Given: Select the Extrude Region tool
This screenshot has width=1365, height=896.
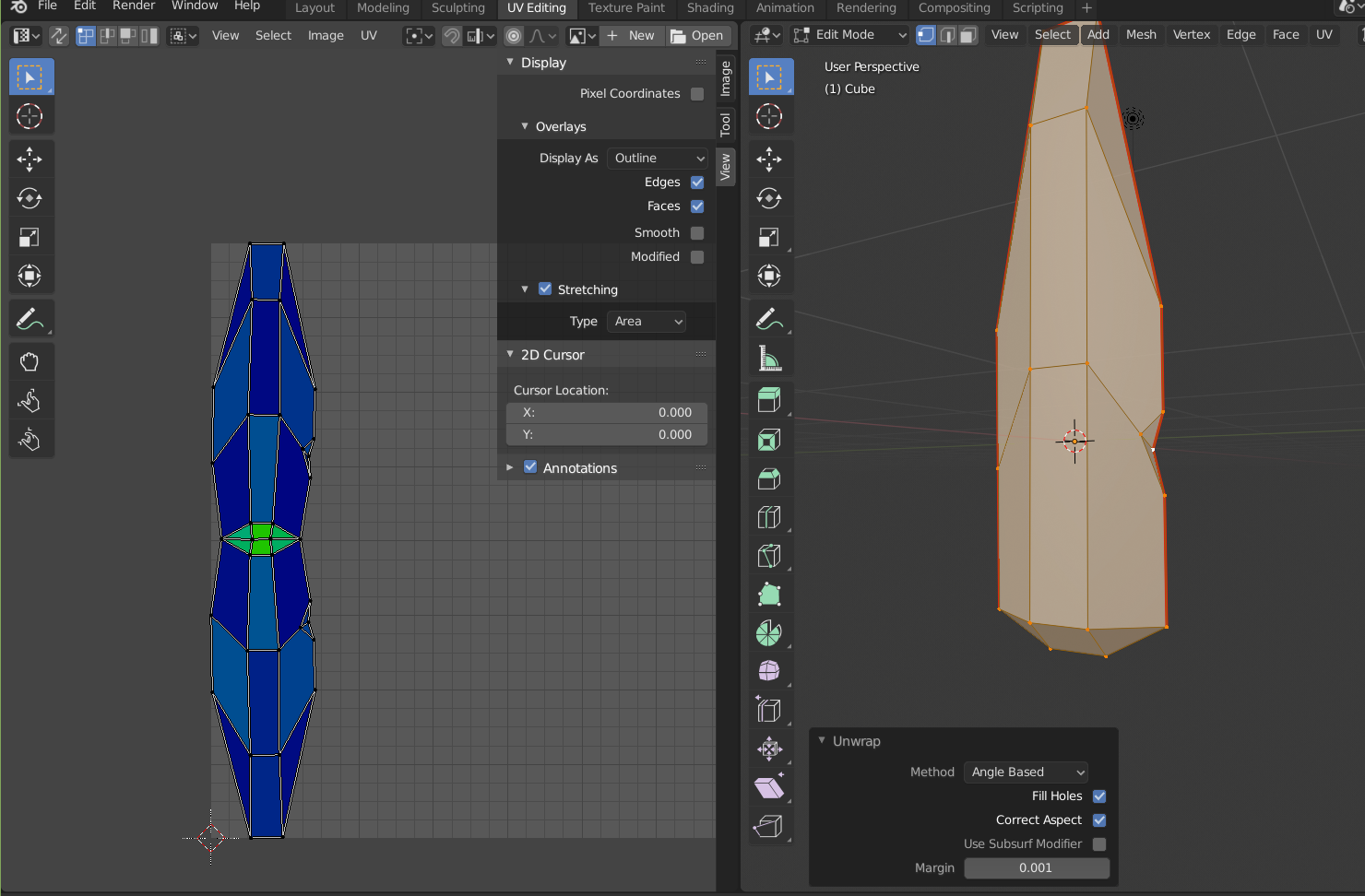Looking at the screenshot, I should tap(768, 400).
